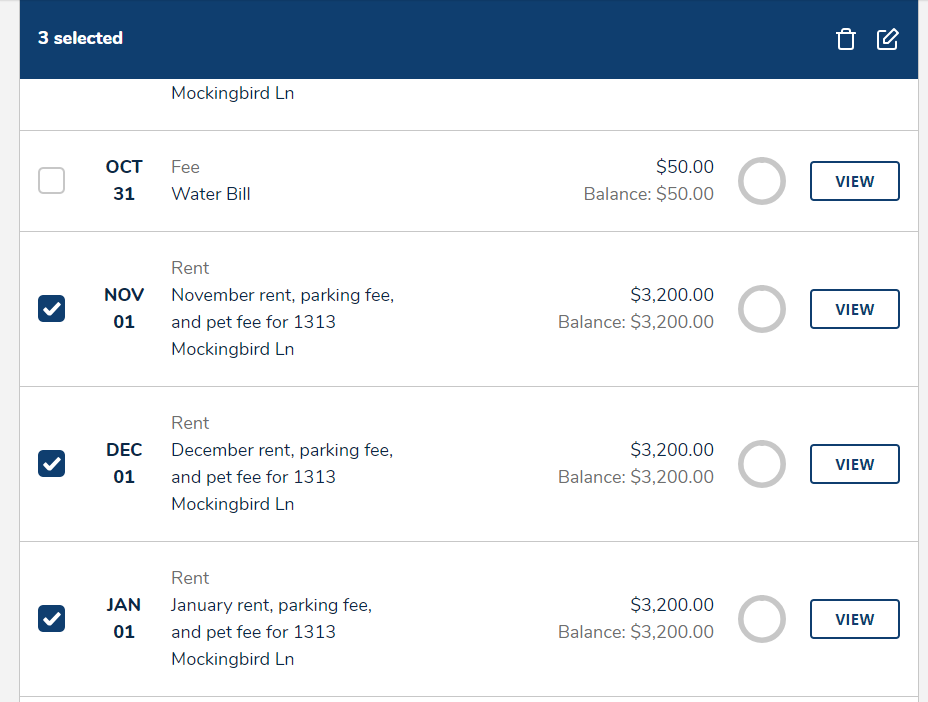Image resolution: width=928 pixels, height=702 pixels.
Task: Click the OCT 31 date label
Action: pos(124,181)
